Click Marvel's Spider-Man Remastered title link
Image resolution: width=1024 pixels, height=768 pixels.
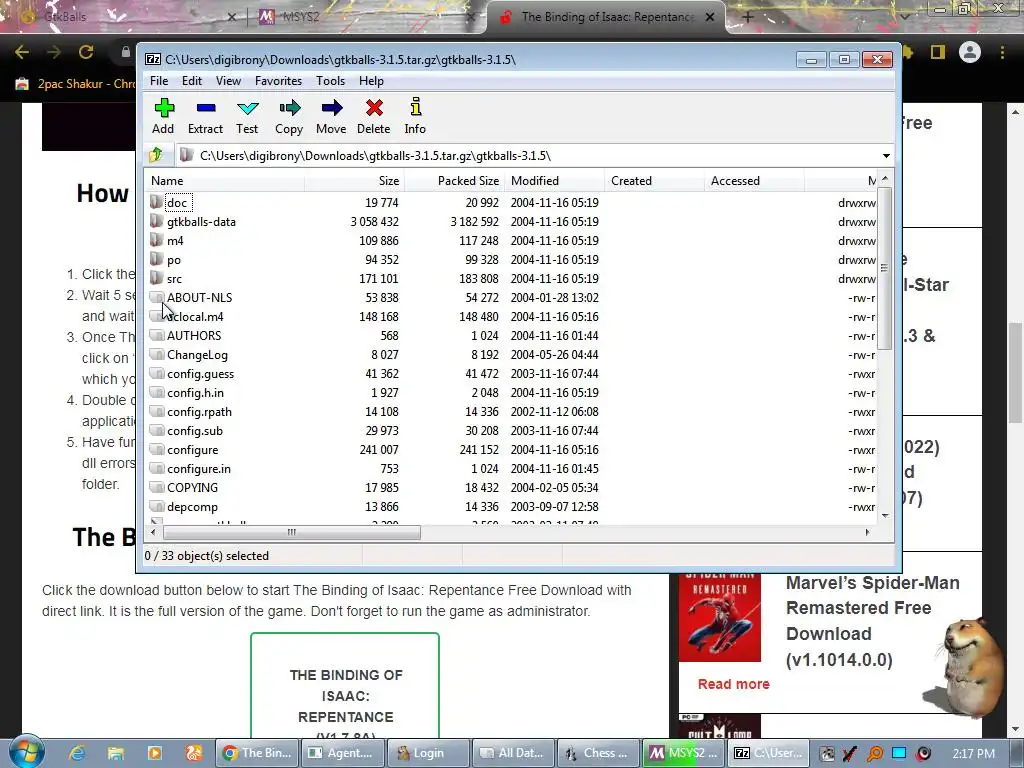pos(872,621)
